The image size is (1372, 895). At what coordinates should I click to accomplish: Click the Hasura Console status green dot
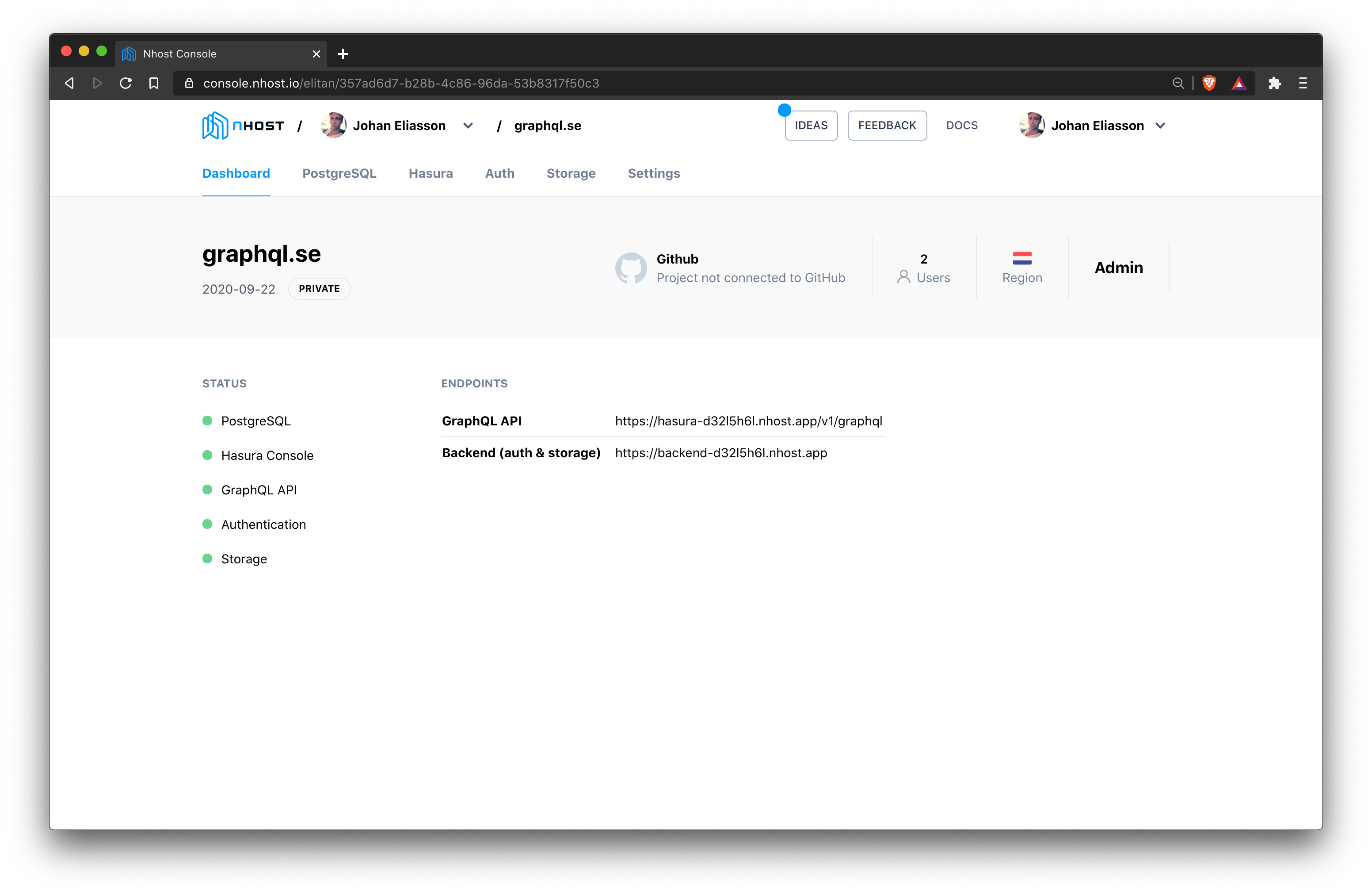207,455
